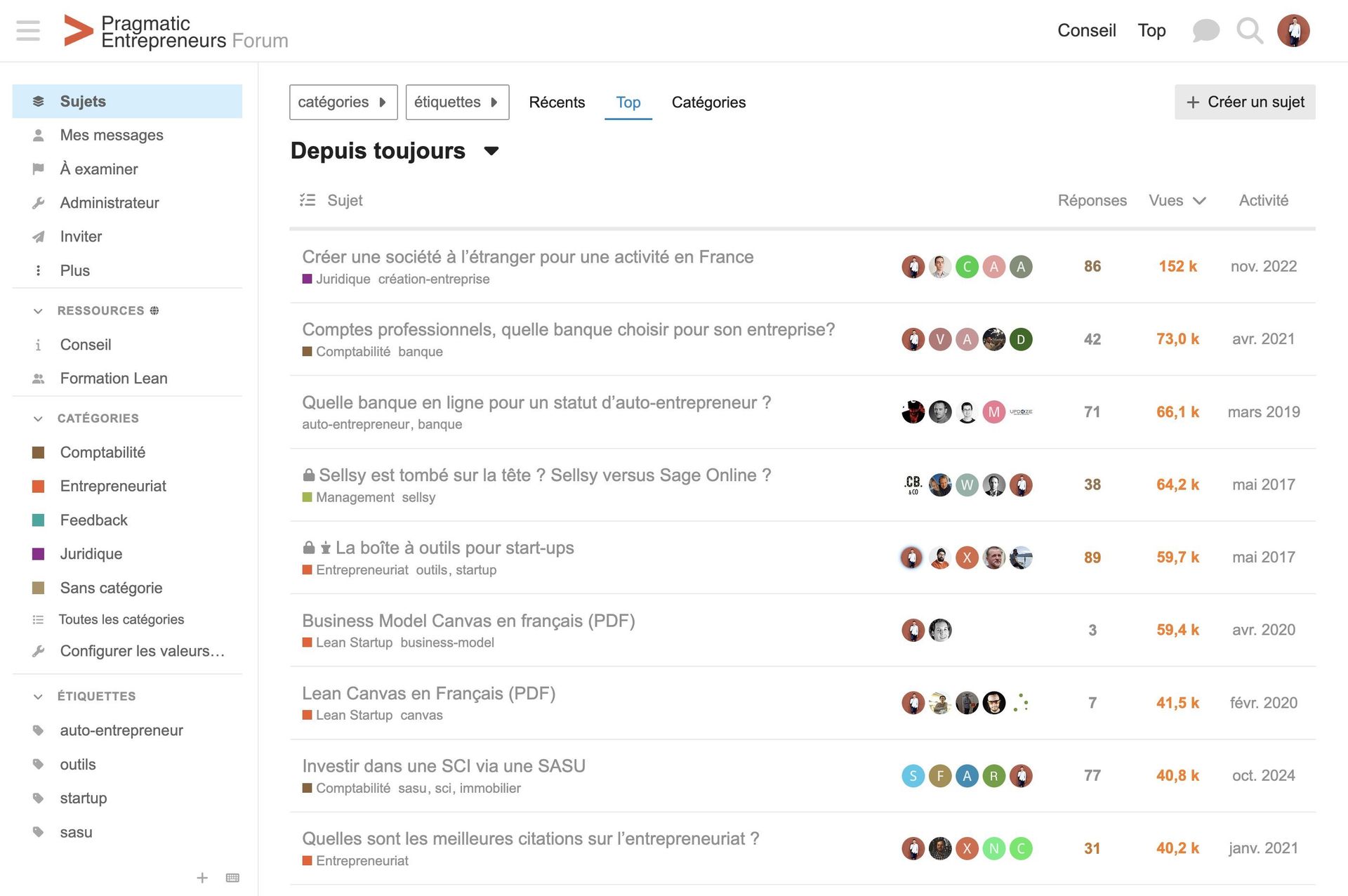Screen dimensions: 1348x896
Task: Click the keyboard shortcuts icon in sidebar
Action: point(232,878)
